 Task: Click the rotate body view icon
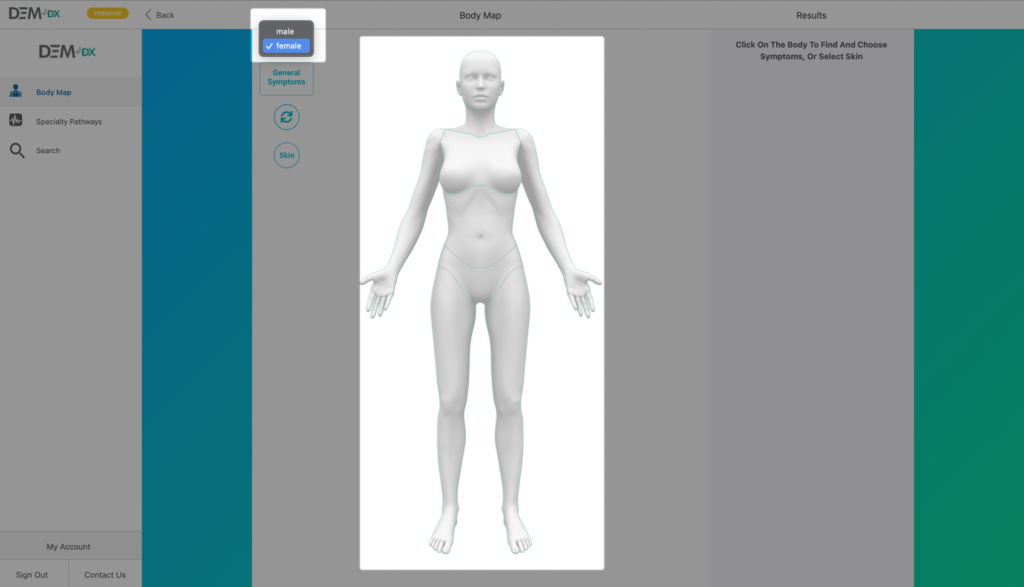[286, 118]
